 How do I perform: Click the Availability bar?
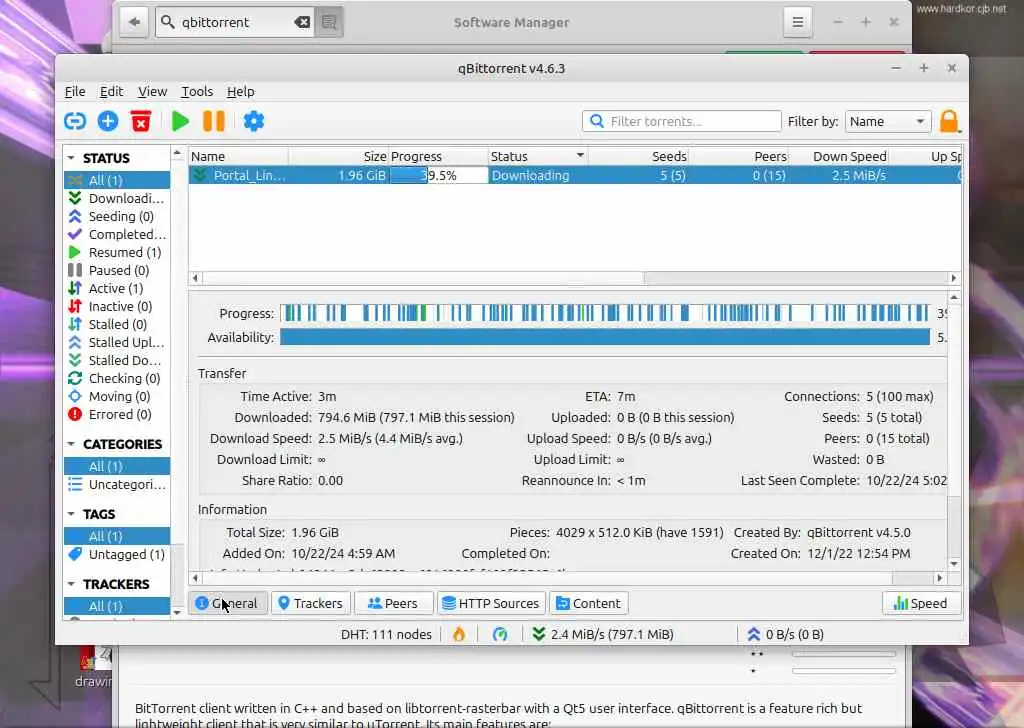[x=605, y=338]
